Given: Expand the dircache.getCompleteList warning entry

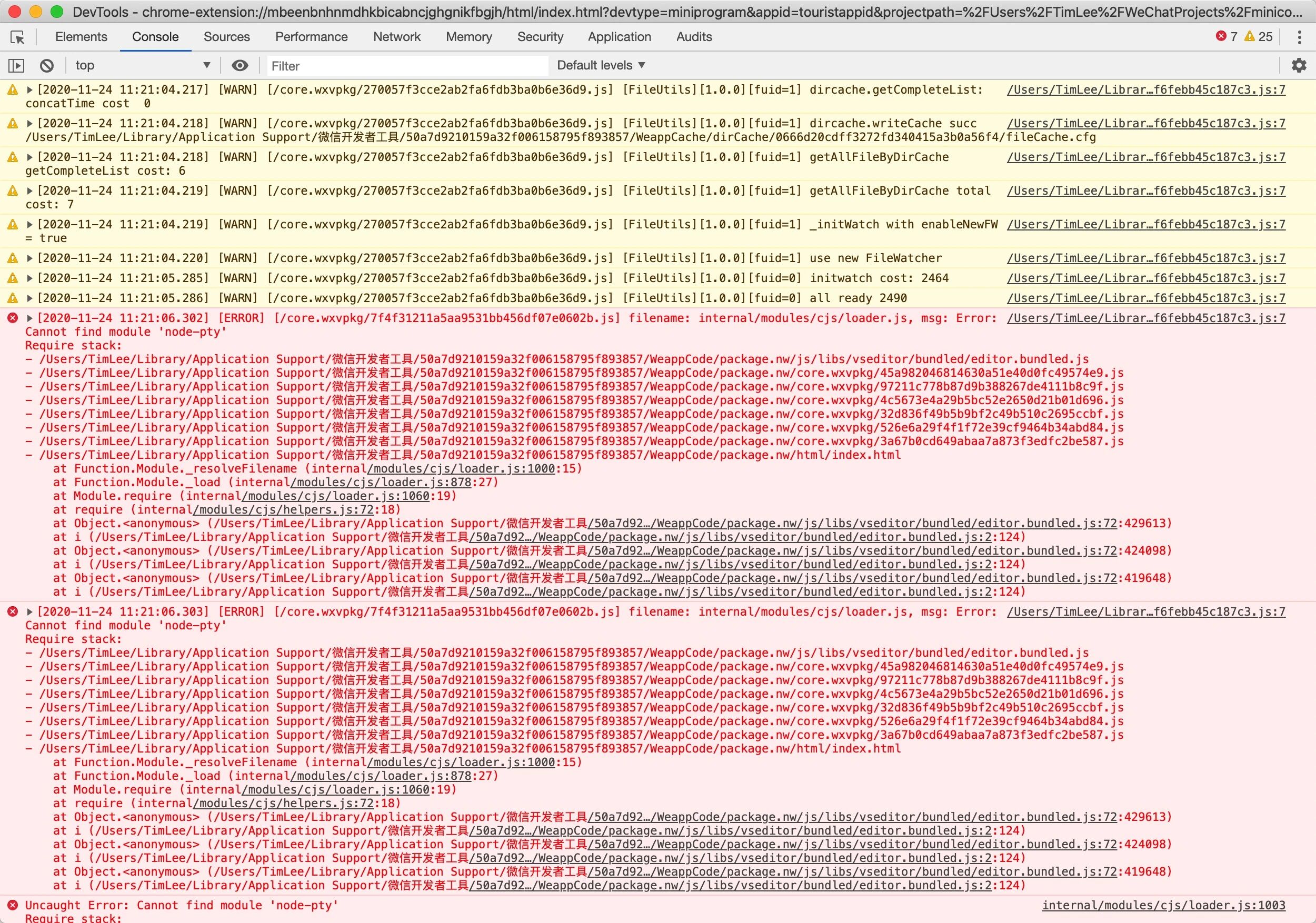Looking at the screenshot, I should tap(30, 90).
